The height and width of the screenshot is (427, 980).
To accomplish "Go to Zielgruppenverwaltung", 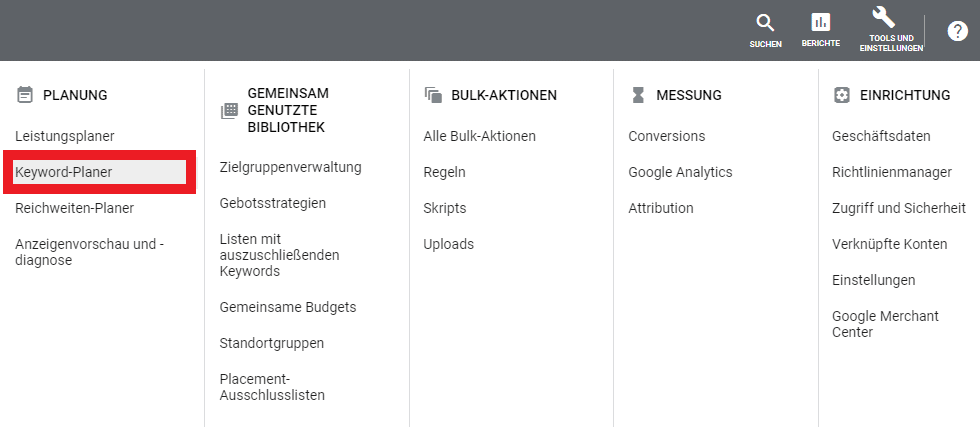I will coord(290,167).
